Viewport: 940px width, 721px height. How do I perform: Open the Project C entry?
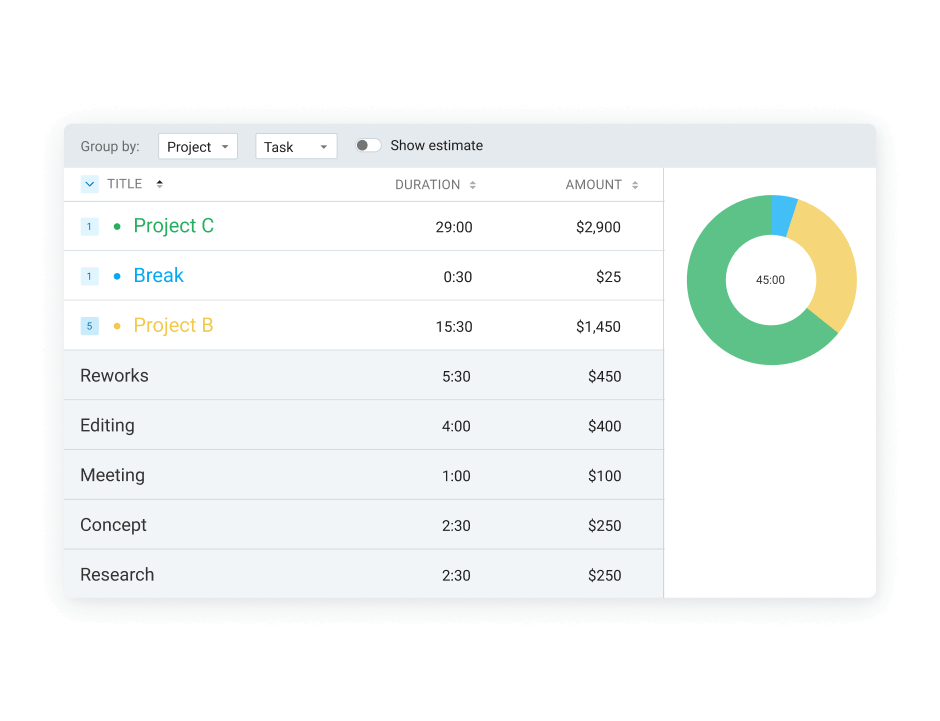pyautogui.click(x=173, y=226)
